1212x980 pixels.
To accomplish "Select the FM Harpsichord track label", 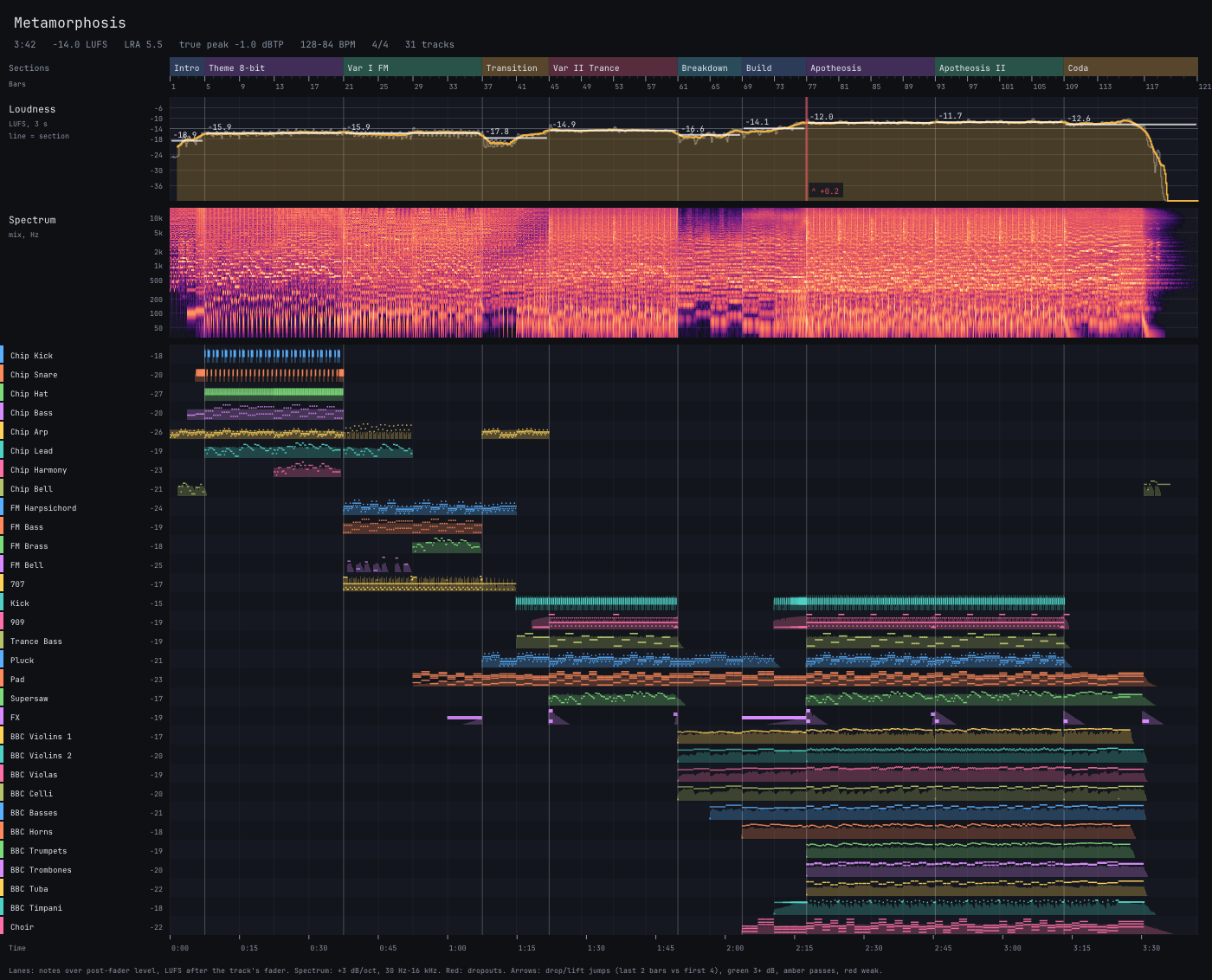I will coord(43,508).
